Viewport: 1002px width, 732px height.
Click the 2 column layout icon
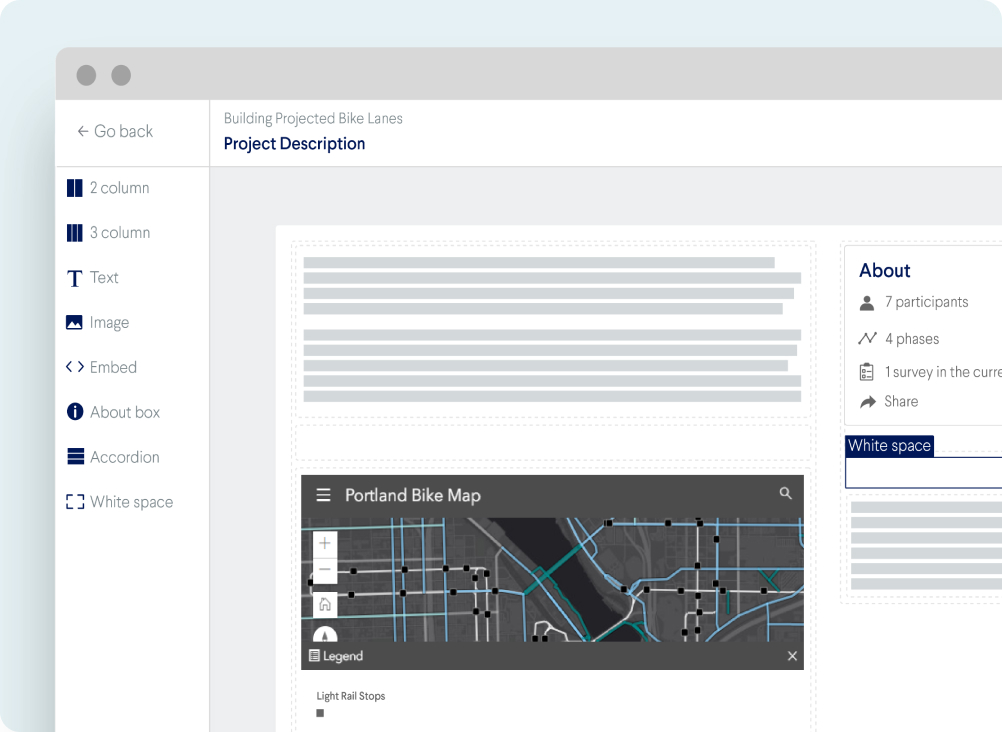click(x=75, y=188)
